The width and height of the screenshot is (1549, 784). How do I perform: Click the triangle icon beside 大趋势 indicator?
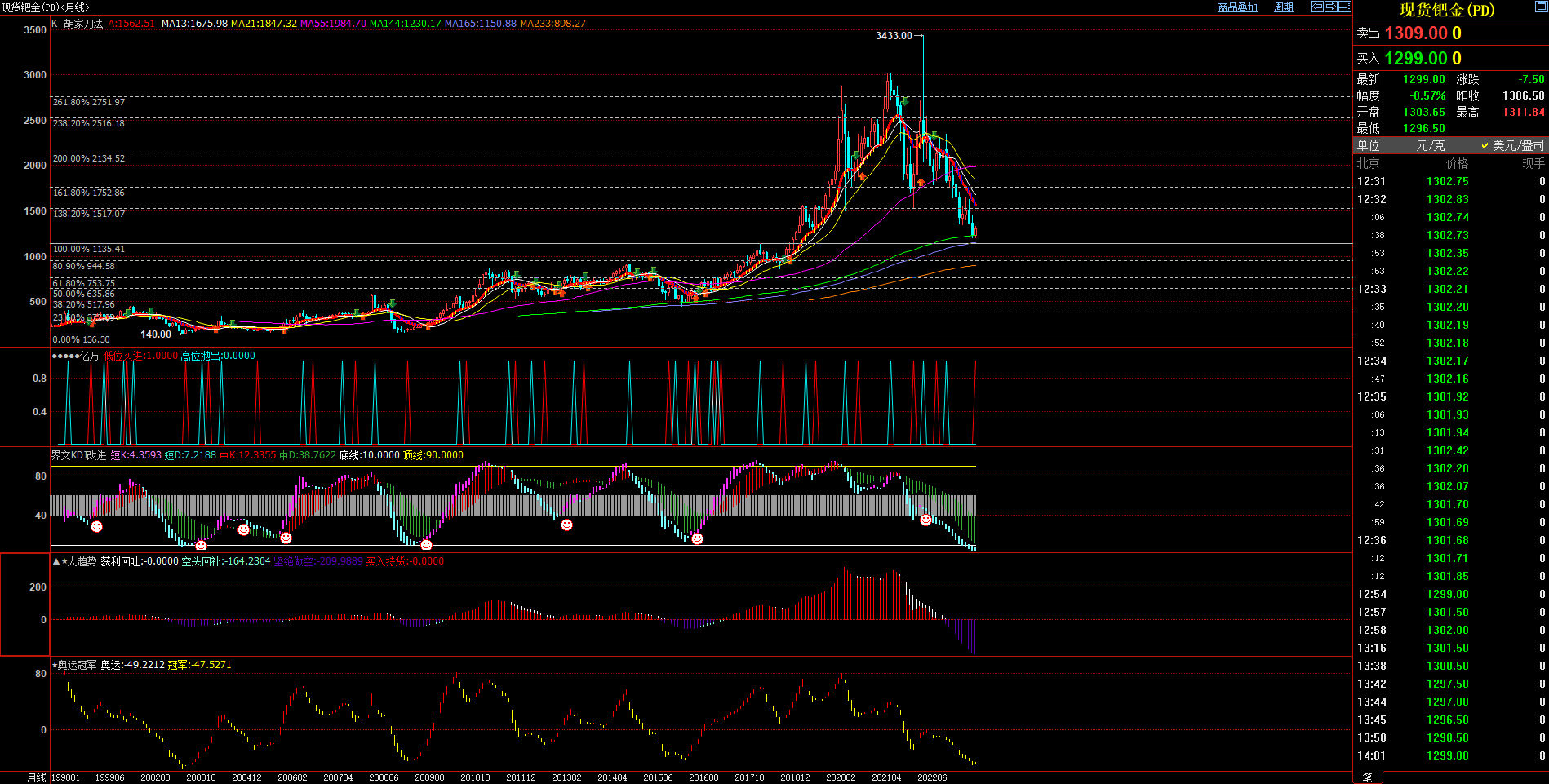point(55,561)
